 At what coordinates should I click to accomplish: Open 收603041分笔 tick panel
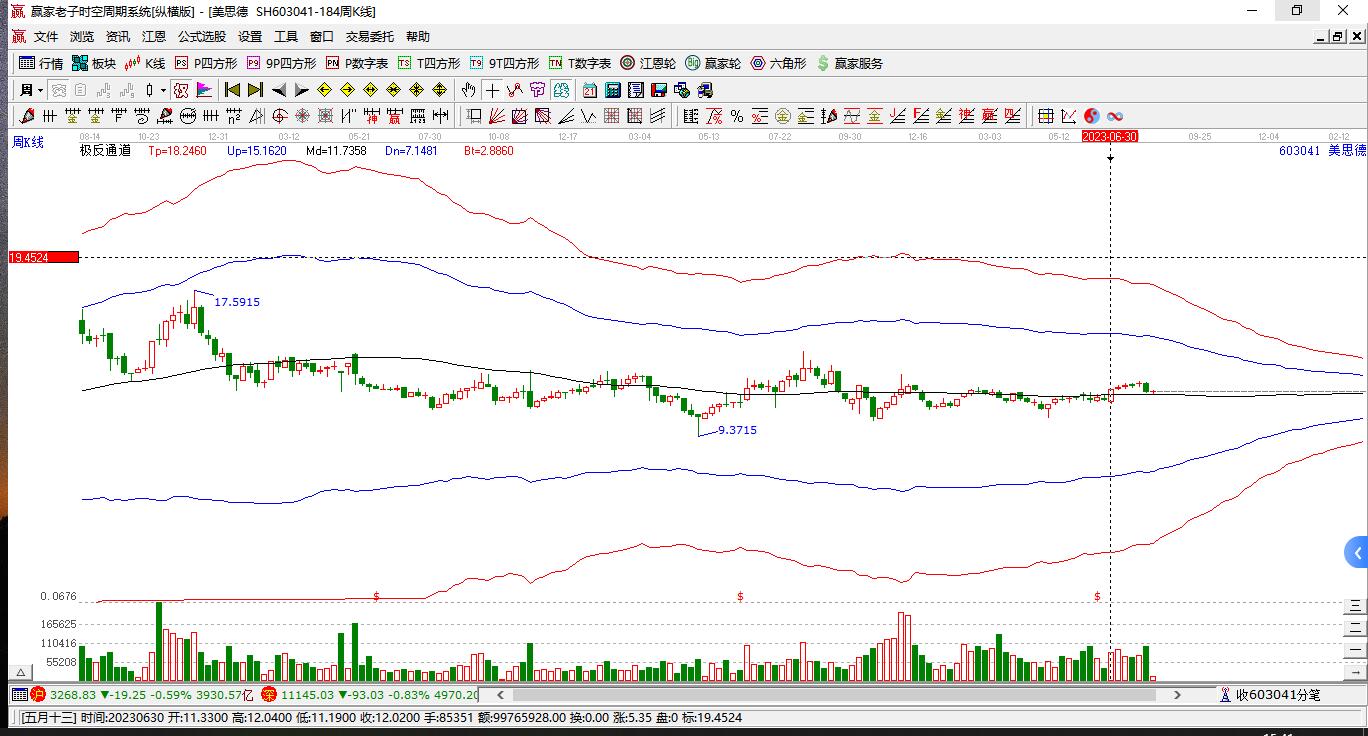1278,695
